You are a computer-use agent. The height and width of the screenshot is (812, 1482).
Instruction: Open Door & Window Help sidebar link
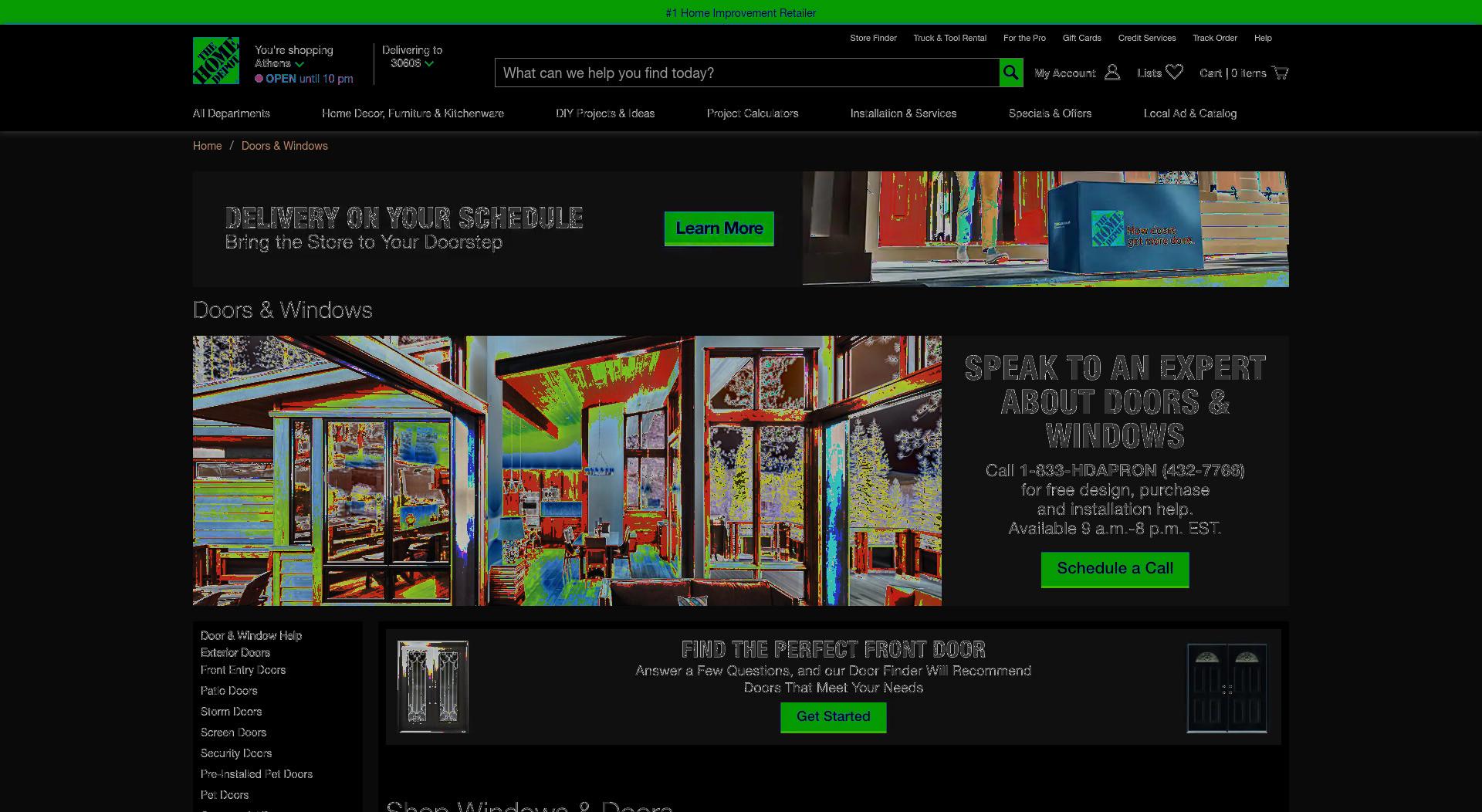pos(251,635)
